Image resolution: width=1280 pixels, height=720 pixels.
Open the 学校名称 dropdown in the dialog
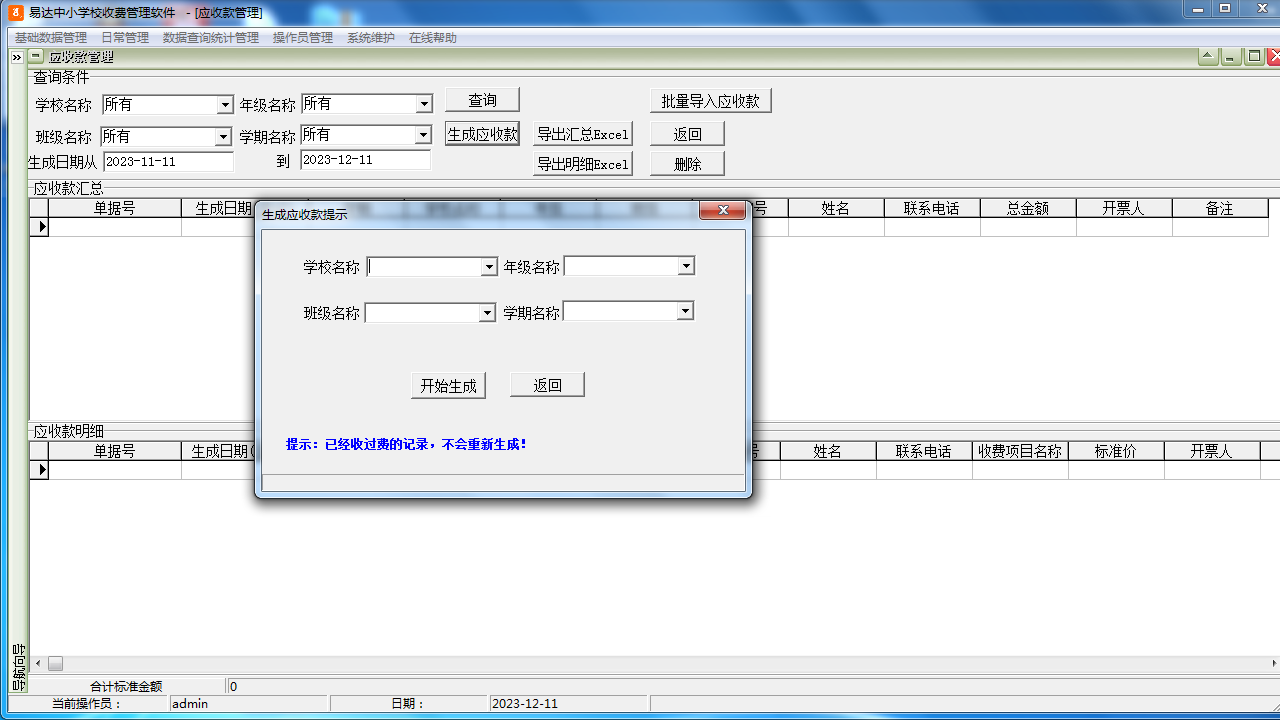[x=489, y=267]
